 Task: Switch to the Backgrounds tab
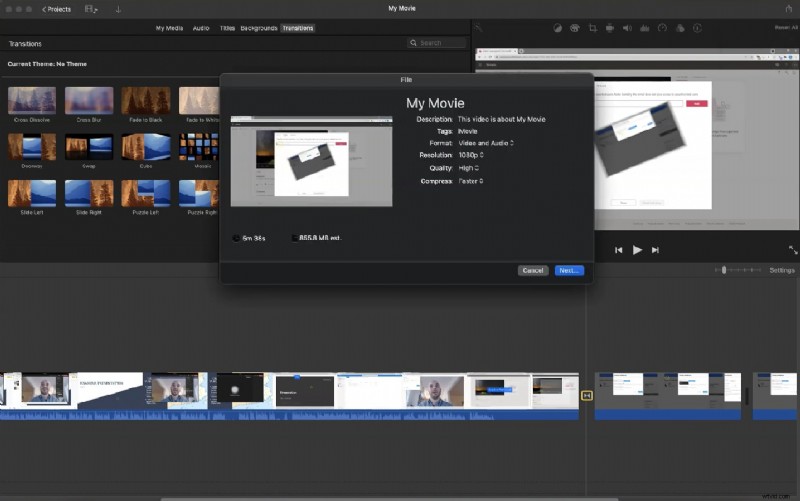point(259,28)
